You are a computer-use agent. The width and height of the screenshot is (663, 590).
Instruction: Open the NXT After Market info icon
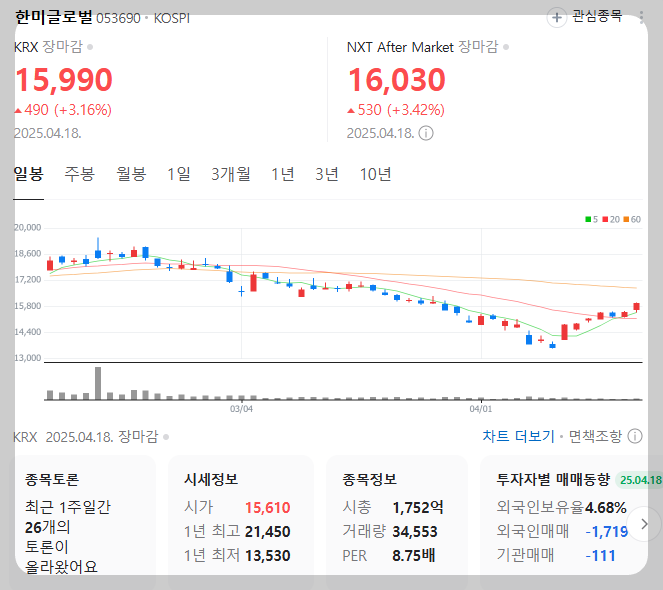pos(426,133)
